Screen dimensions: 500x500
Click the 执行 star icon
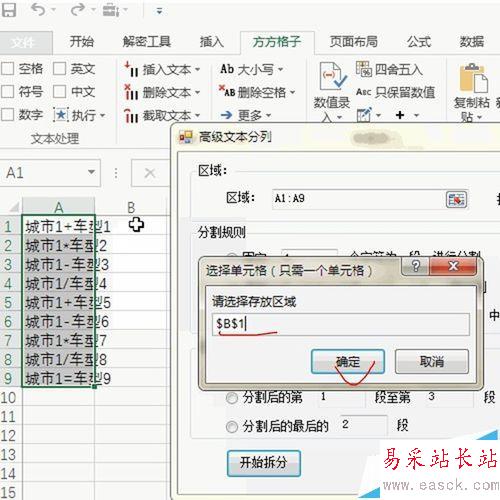pyautogui.click(x=61, y=115)
